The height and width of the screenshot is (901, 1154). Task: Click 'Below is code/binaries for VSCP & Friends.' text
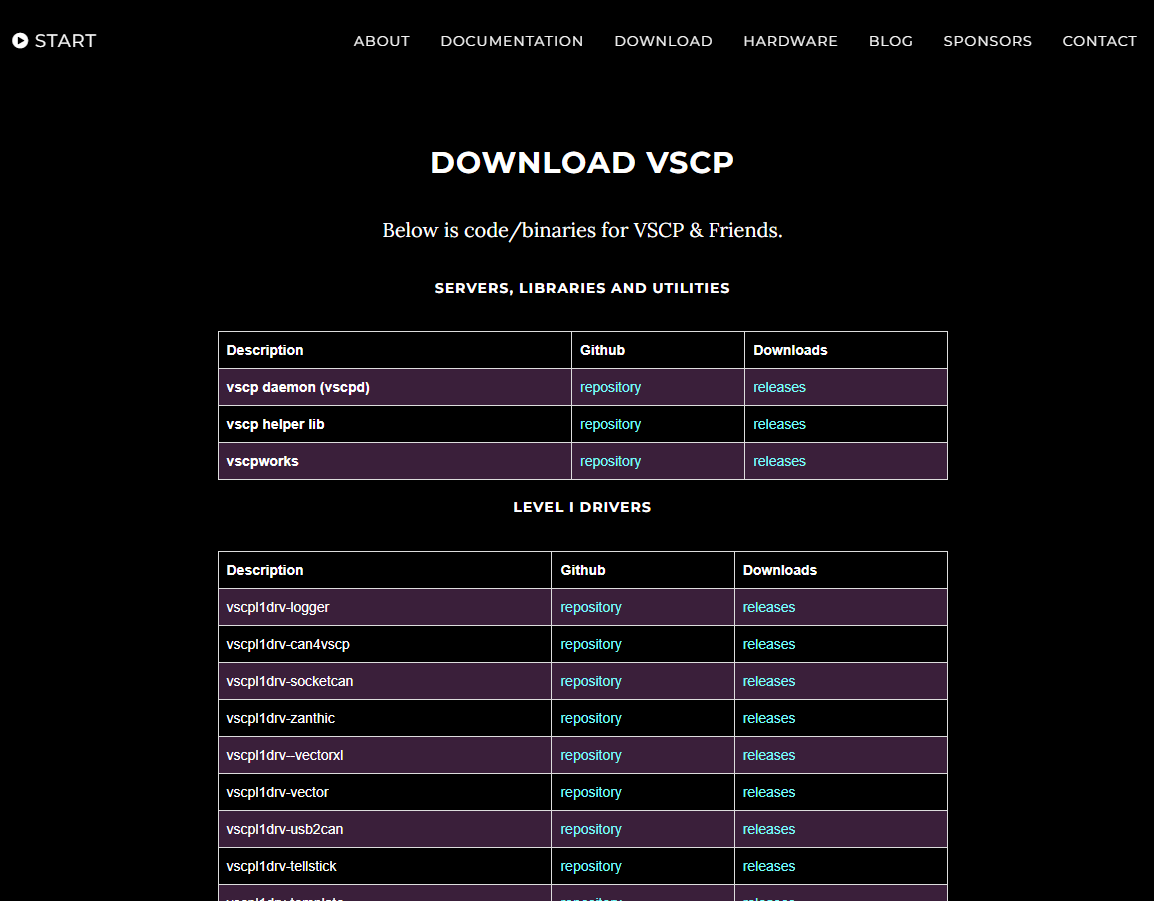(582, 230)
